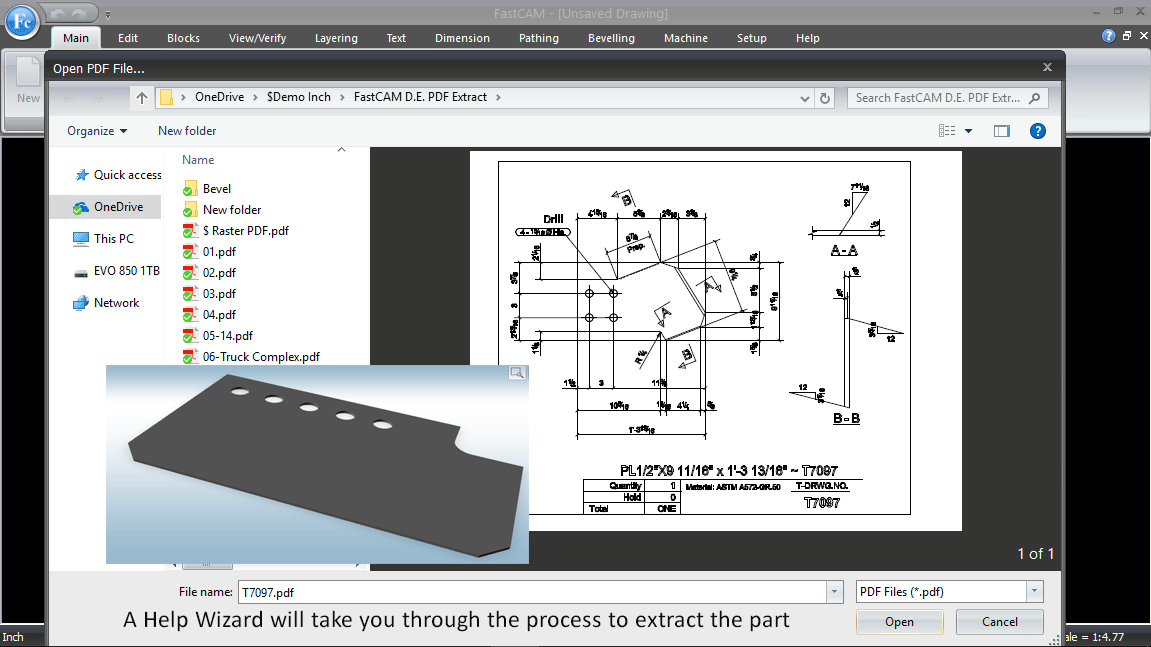Viewport: 1151px width, 647px height.
Task: Collapse the Name column sort arrow
Action: 341,150
